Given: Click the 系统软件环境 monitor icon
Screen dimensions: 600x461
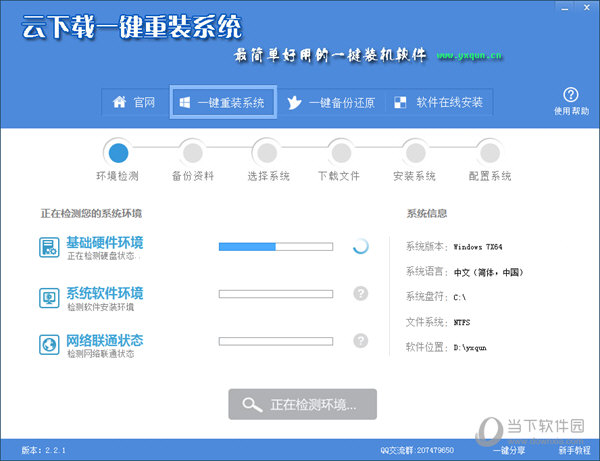Looking at the screenshot, I should point(49,298).
